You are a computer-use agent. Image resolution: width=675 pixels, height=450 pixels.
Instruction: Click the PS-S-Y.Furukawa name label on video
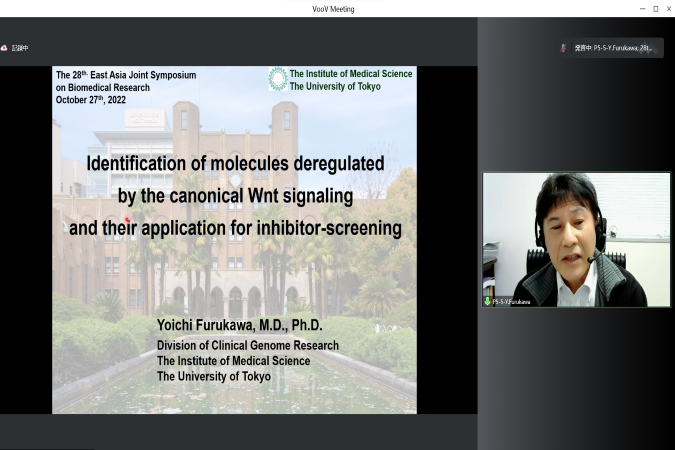tap(511, 302)
